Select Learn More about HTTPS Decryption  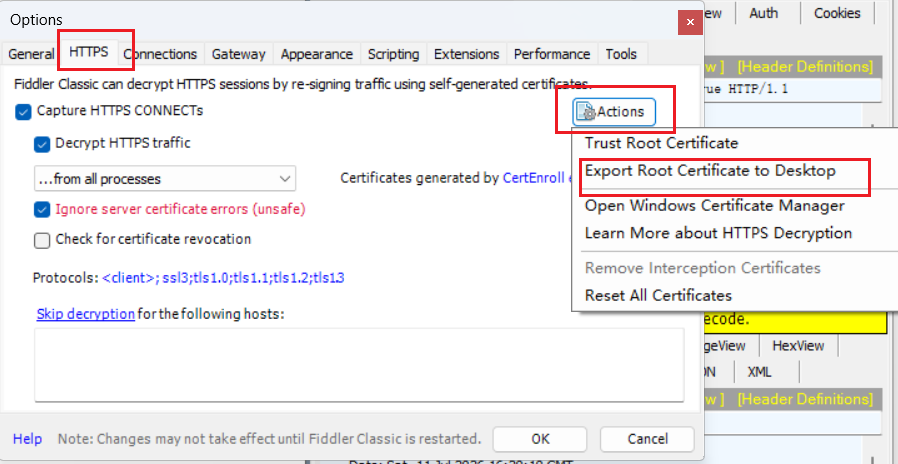point(718,233)
